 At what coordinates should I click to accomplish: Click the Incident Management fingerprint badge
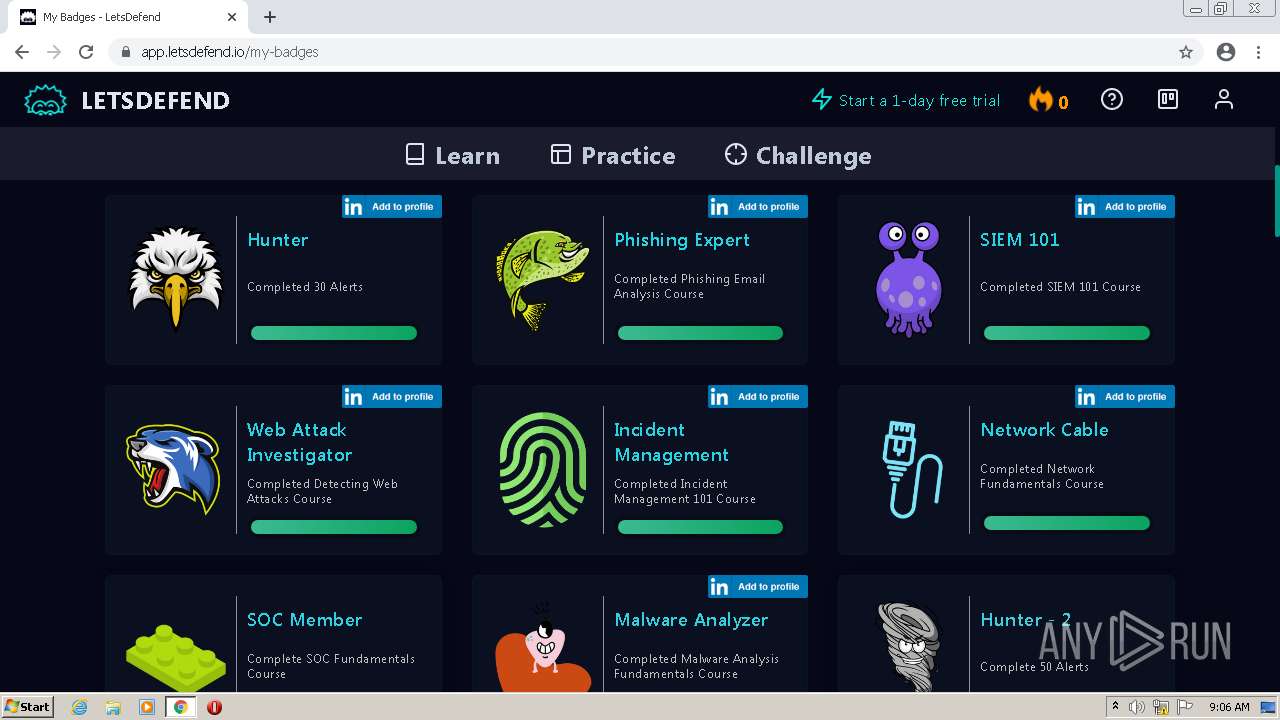point(542,469)
